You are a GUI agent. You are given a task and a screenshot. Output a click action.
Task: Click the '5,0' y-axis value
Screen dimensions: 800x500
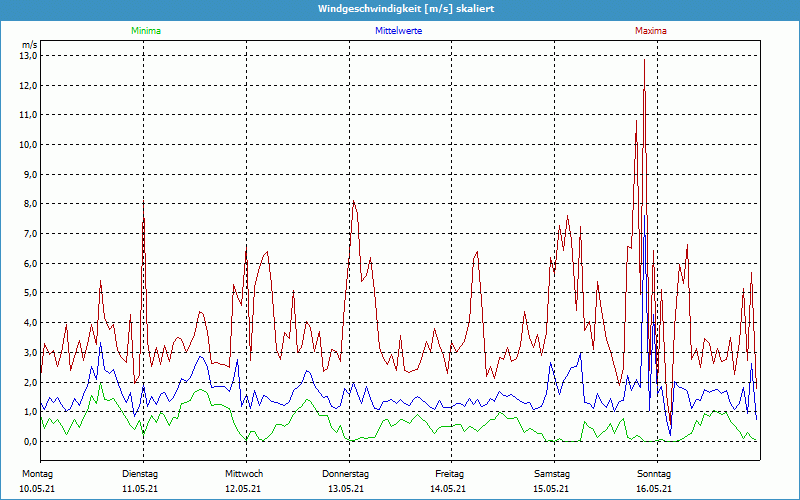pyautogui.click(x=30, y=293)
